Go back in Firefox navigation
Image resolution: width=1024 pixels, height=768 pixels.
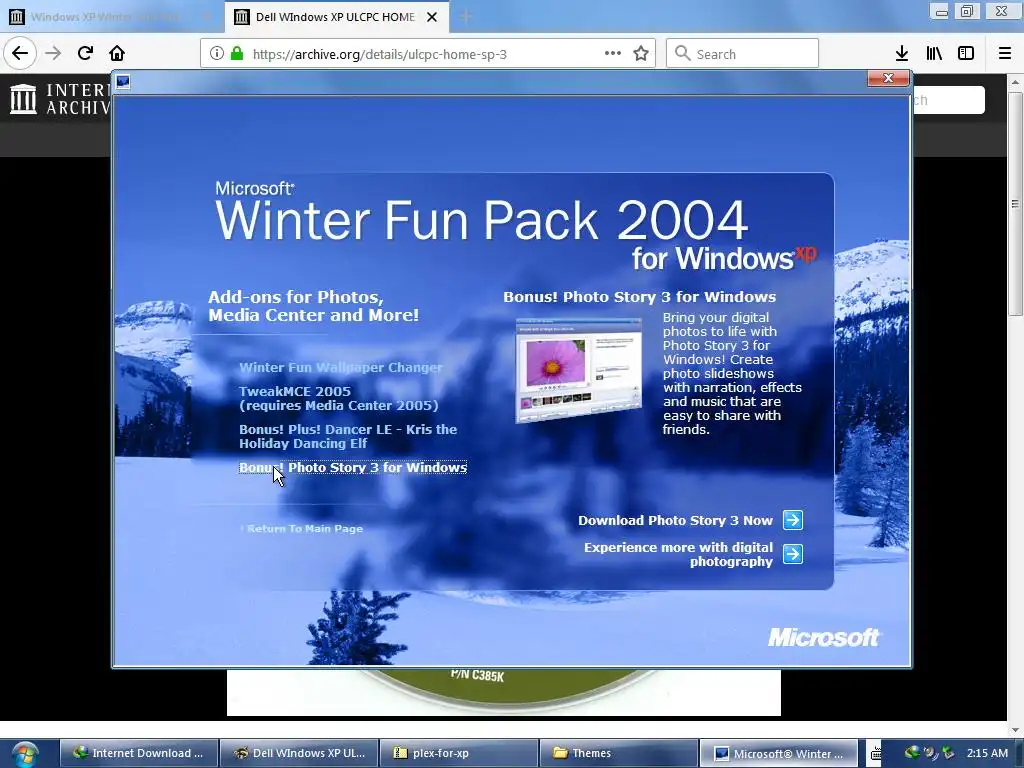(x=20, y=53)
